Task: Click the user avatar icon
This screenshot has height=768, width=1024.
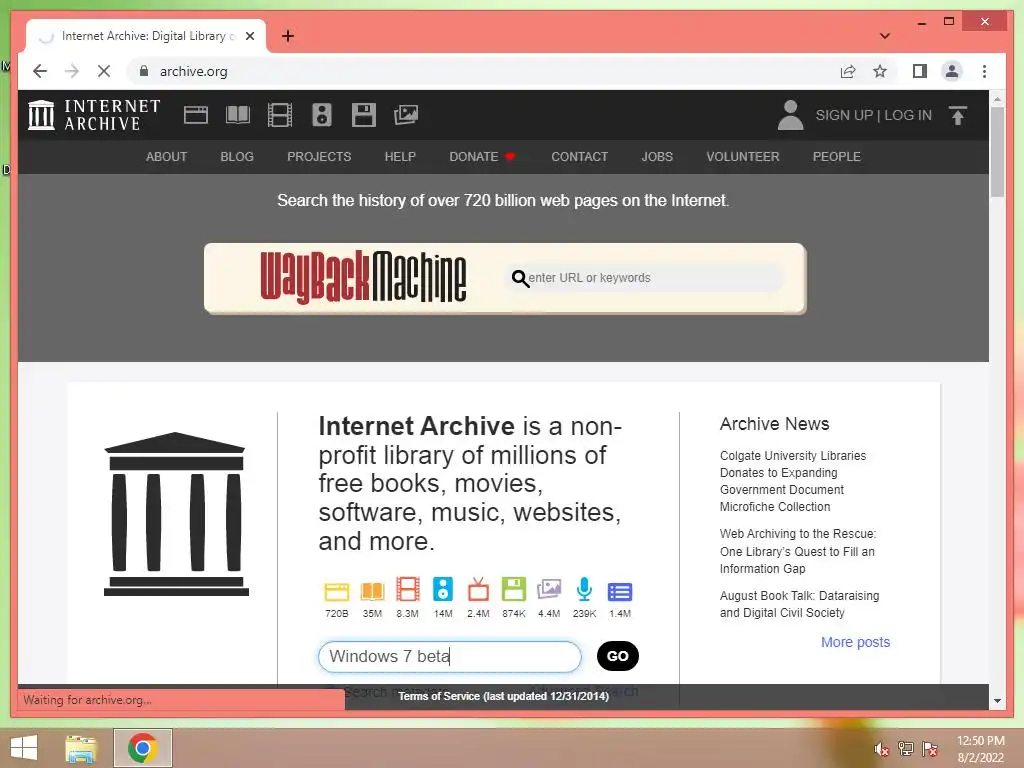Action: [x=790, y=115]
